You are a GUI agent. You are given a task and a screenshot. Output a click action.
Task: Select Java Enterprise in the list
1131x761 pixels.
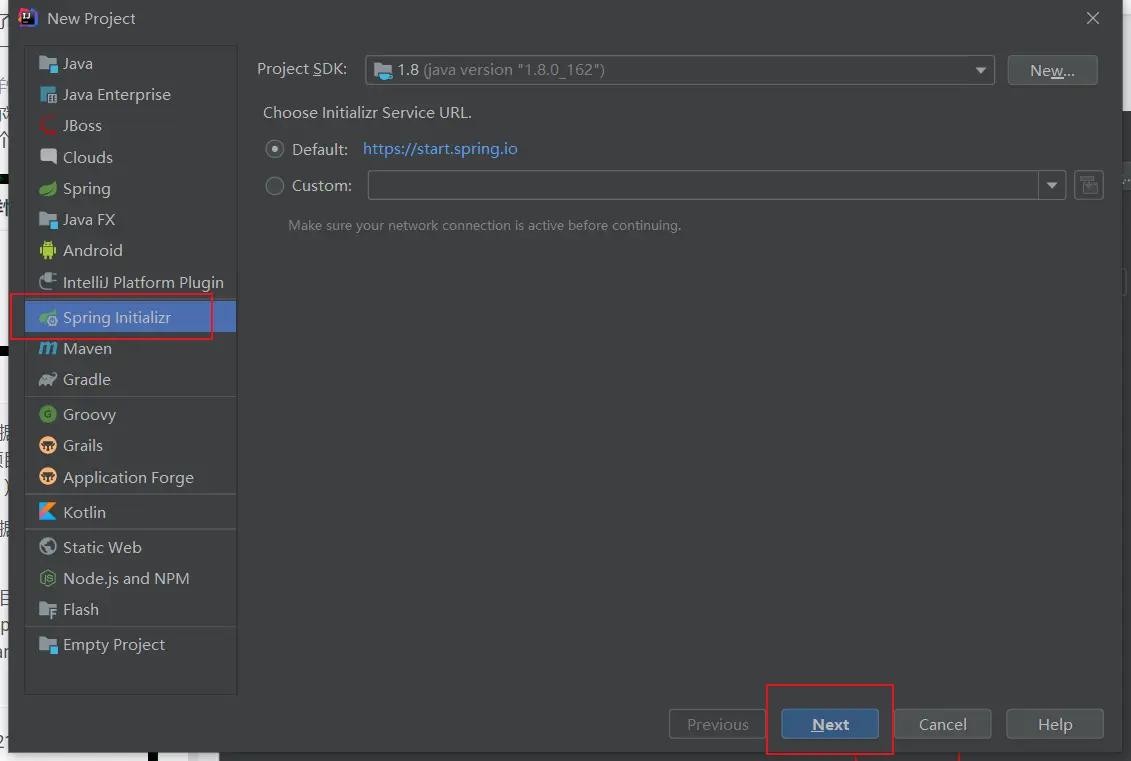pos(116,95)
